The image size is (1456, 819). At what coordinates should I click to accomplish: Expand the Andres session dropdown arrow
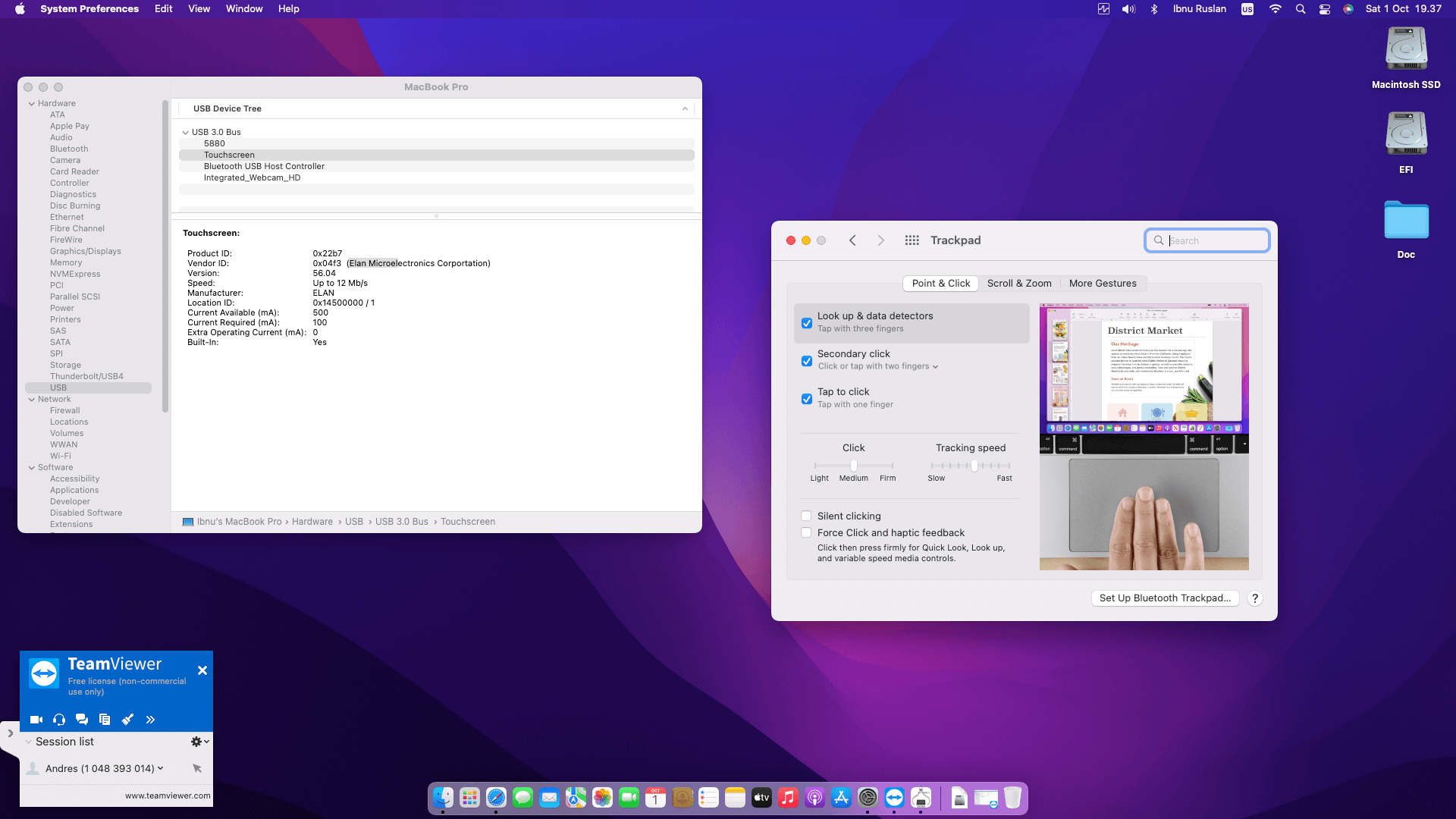click(x=160, y=768)
